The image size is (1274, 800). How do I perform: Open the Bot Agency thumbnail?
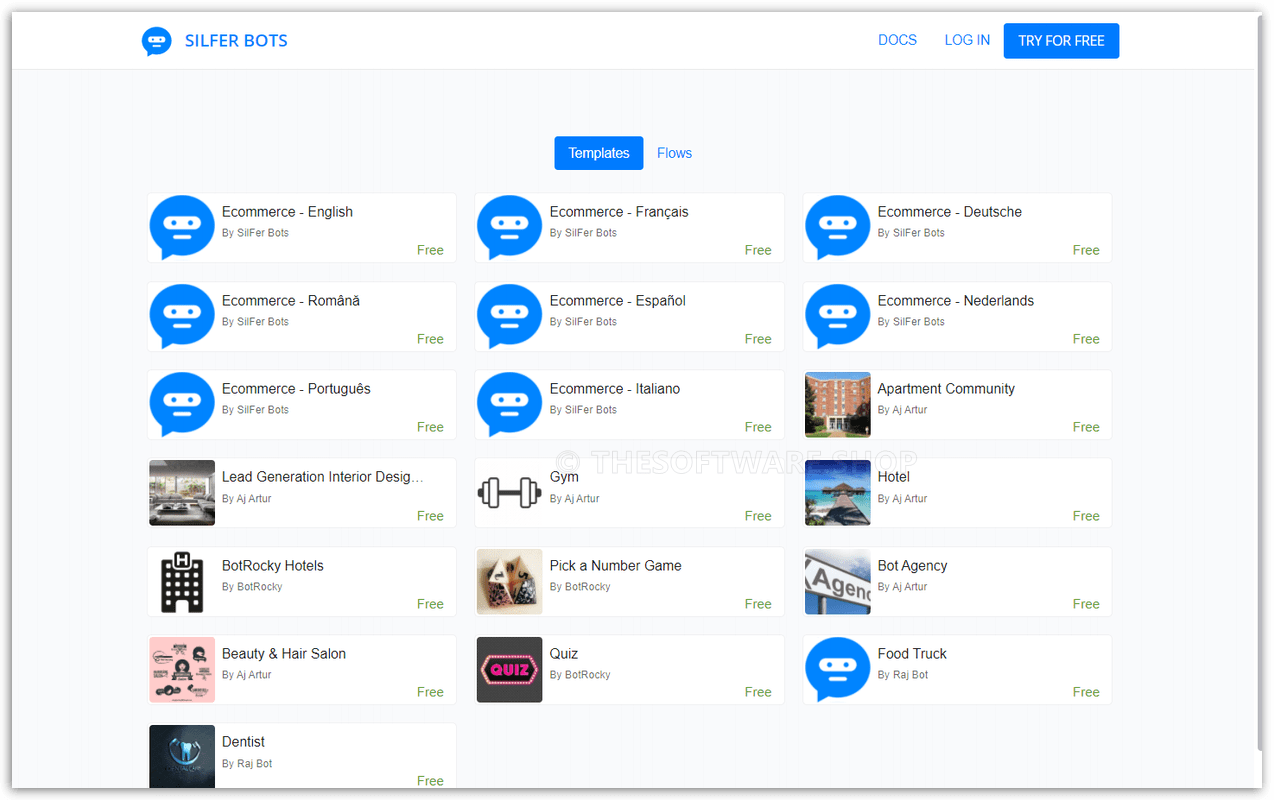(837, 581)
